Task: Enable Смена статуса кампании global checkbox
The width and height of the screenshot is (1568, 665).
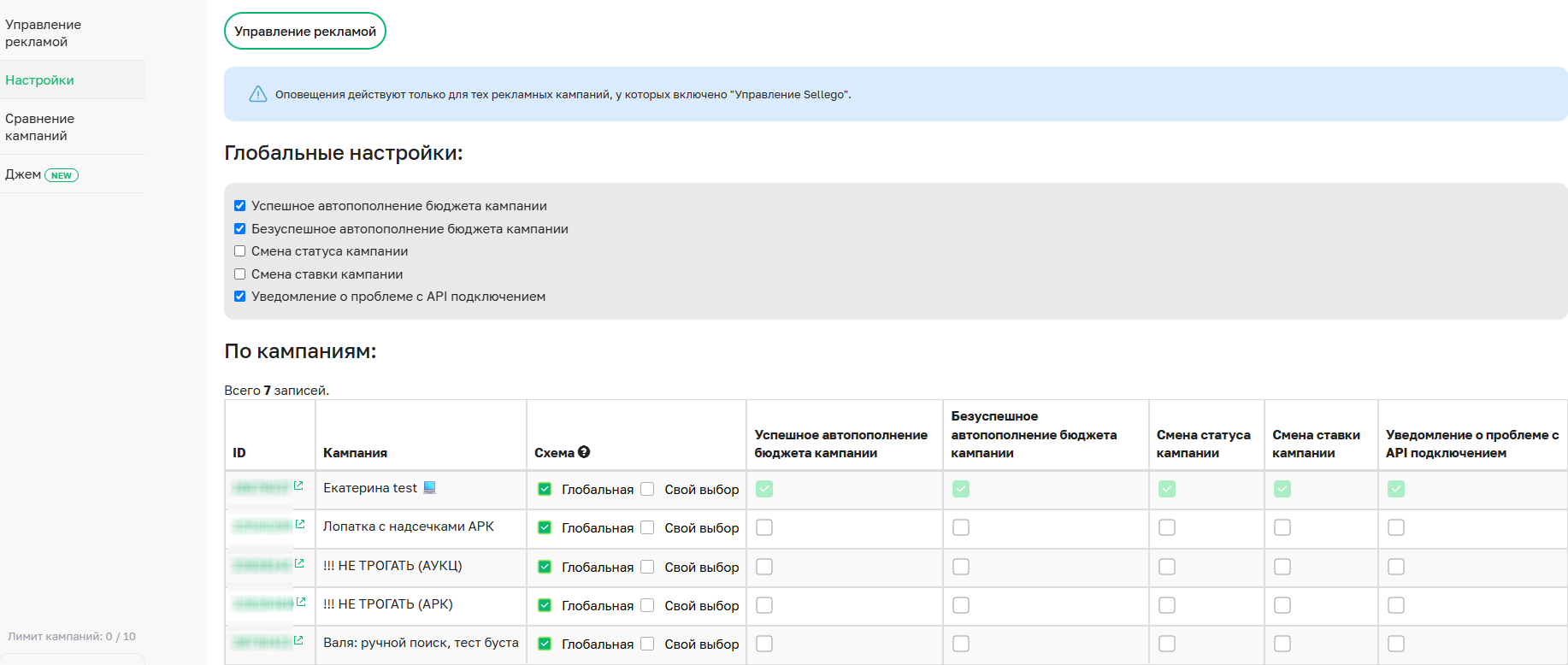Action: 240,251
